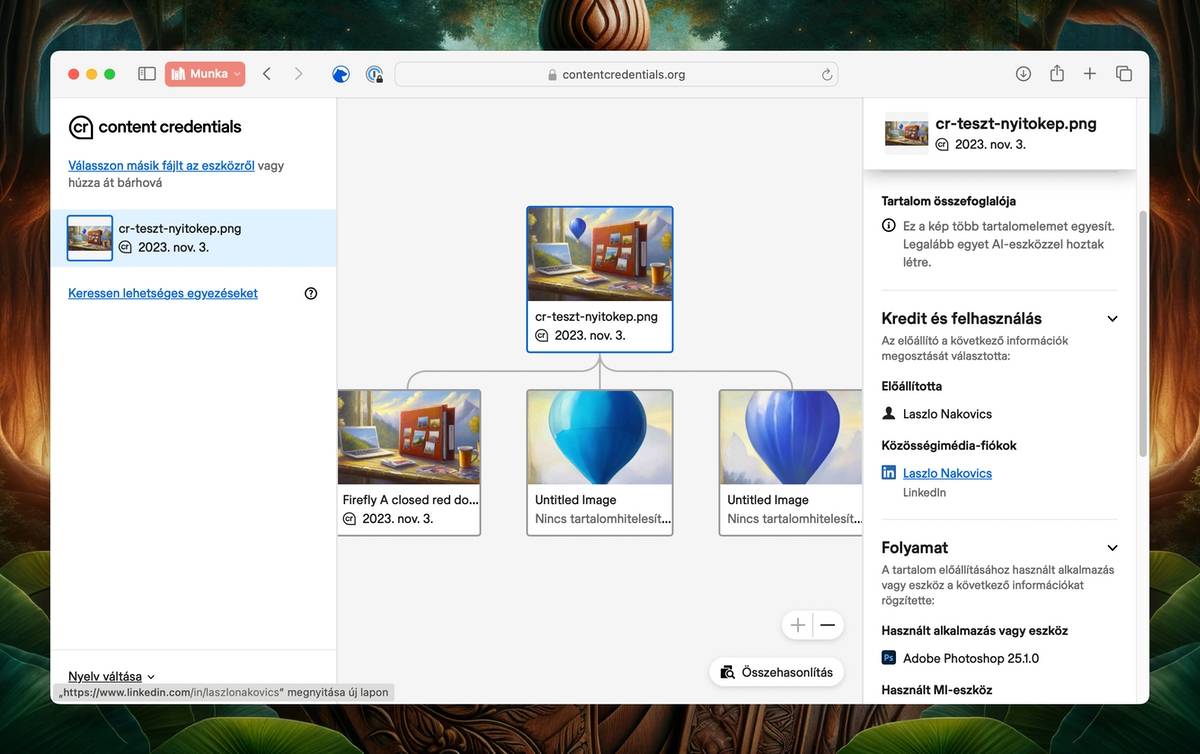
Task: Click the 'Közösségimédia-fiókok' label
Action: pos(949,445)
